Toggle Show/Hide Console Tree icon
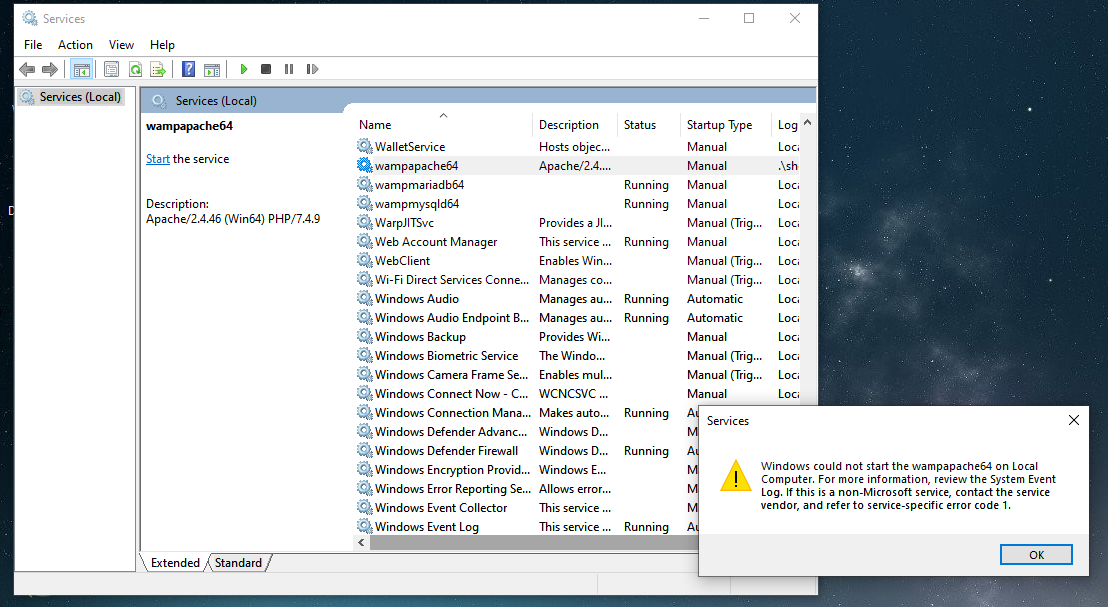The width and height of the screenshot is (1108, 607). click(82, 69)
